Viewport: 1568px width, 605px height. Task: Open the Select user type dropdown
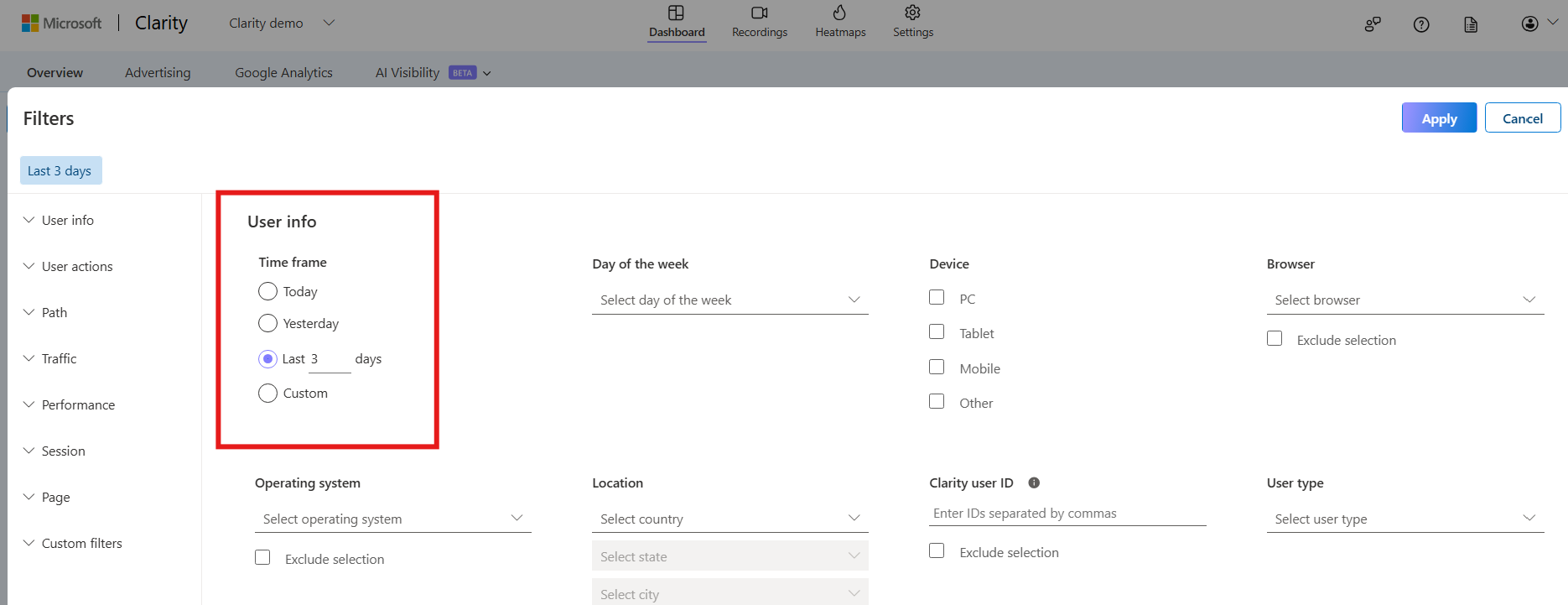point(1404,519)
